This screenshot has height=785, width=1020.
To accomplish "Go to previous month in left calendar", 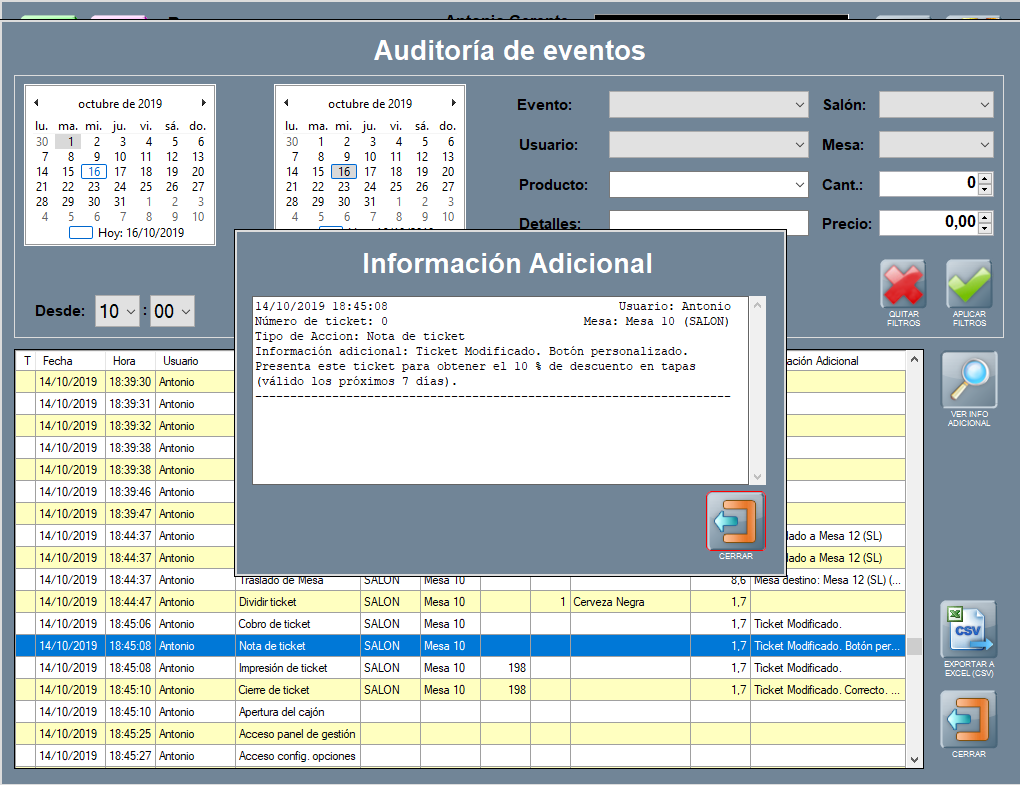I will pyautogui.click(x=36, y=103).
